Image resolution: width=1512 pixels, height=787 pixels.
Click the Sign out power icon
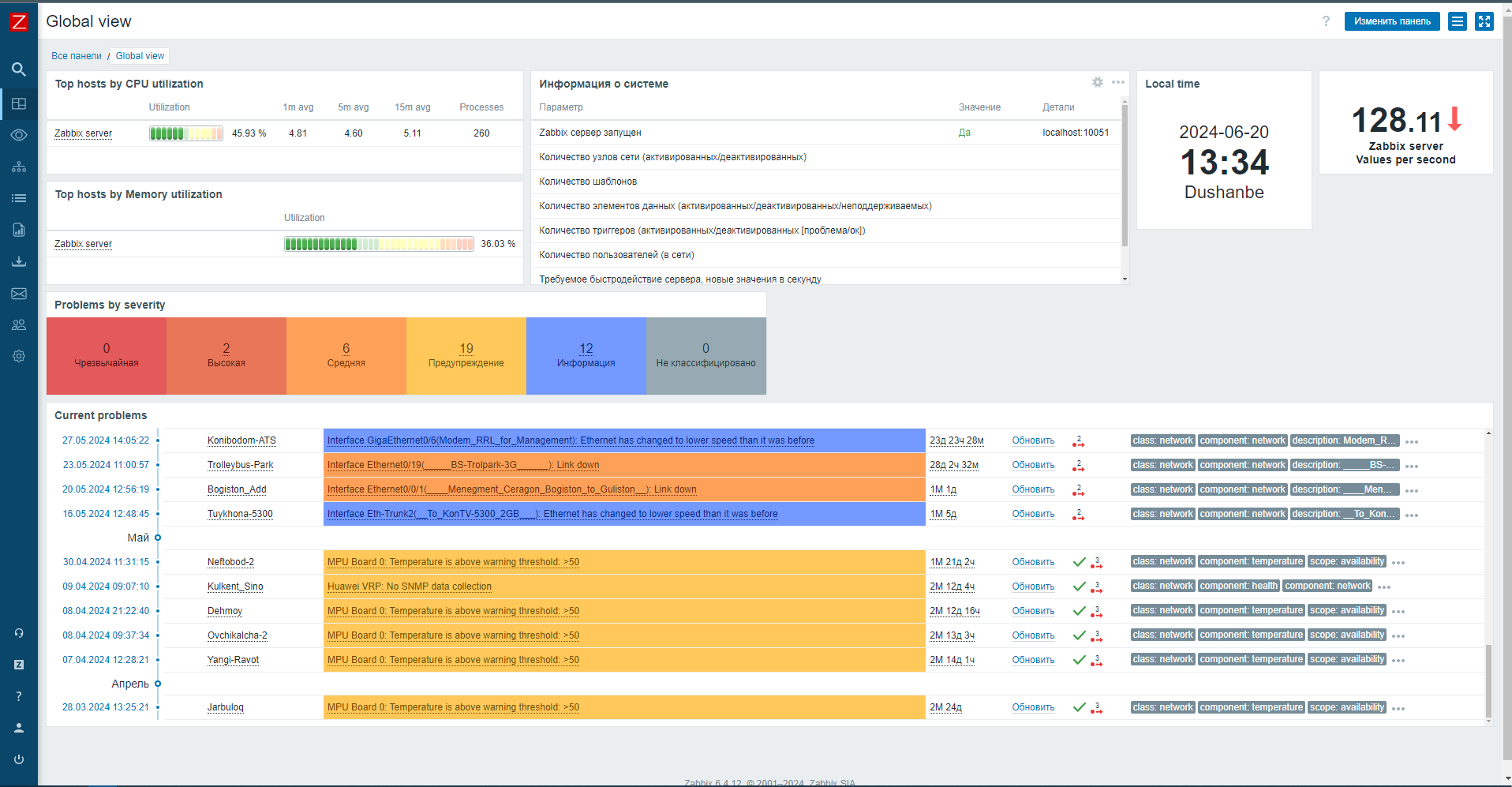click(x=19, y=759)
